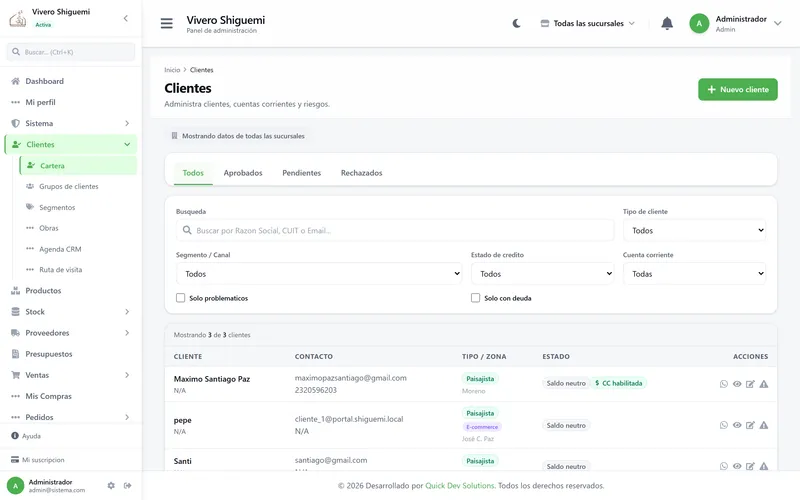800x500 pixels.
Task: View details eye icon for Maximo Santiago Paz
Action: [737, 384]
